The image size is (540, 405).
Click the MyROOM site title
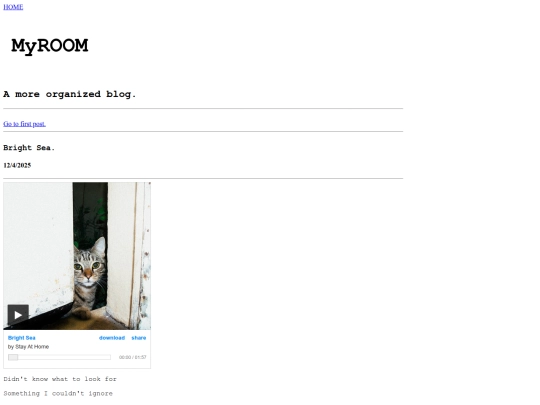[50, 46]
